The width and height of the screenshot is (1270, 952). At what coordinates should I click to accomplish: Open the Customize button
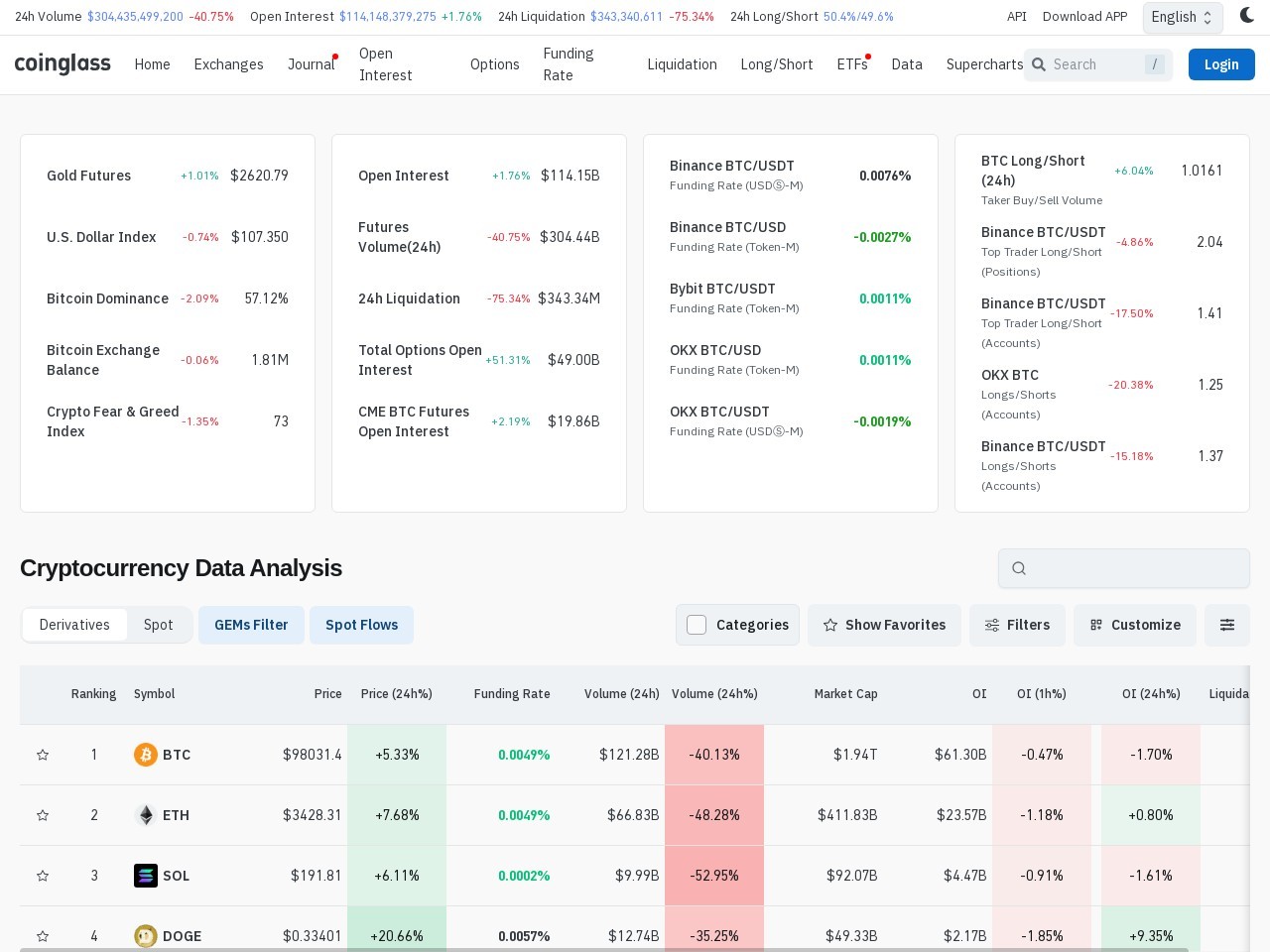pos(1135,625)
